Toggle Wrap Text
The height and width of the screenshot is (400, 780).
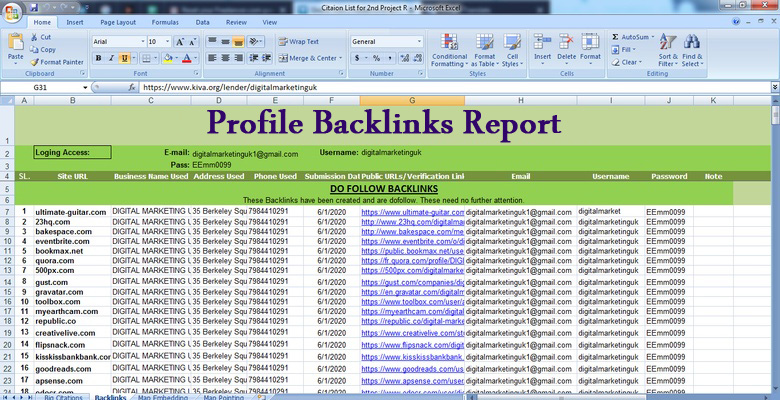coord(298,42)
